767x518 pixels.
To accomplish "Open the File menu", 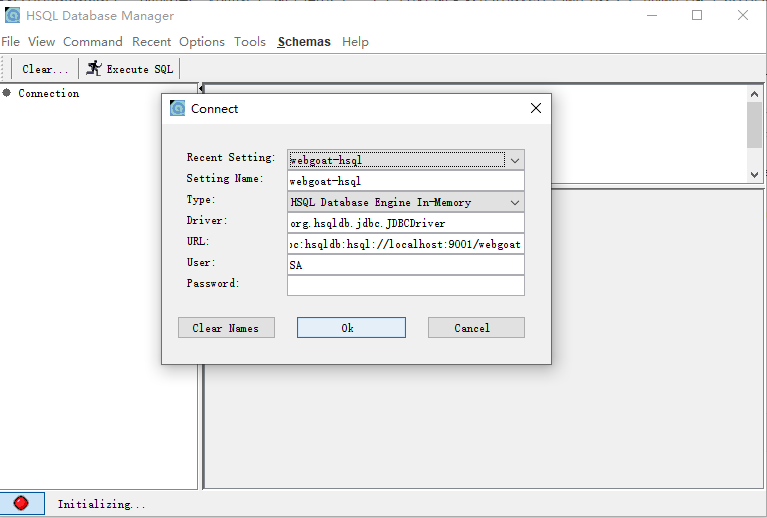I will pyautogui.click(x=10, y=42).
